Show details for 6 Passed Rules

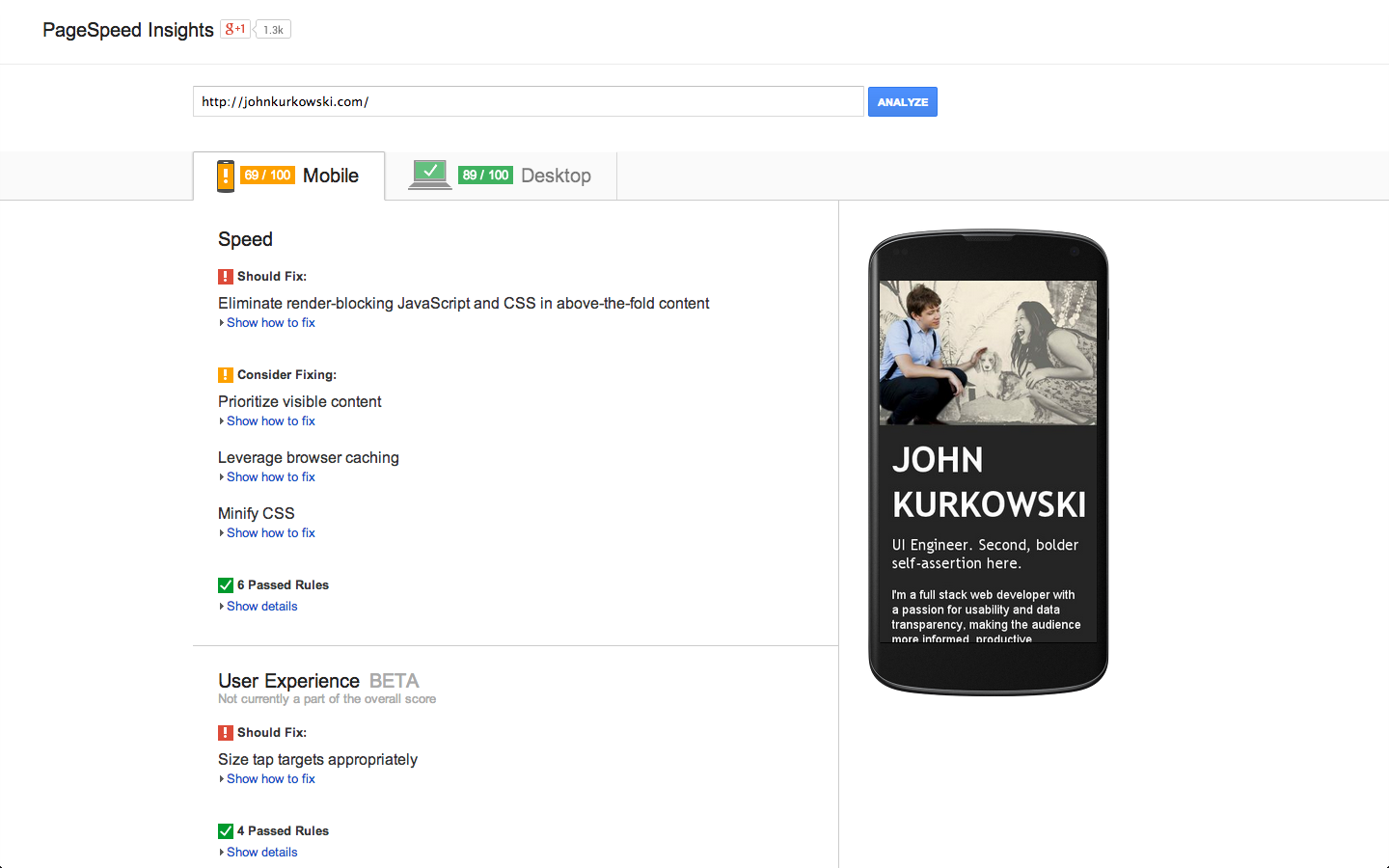[x=261, y=607]
